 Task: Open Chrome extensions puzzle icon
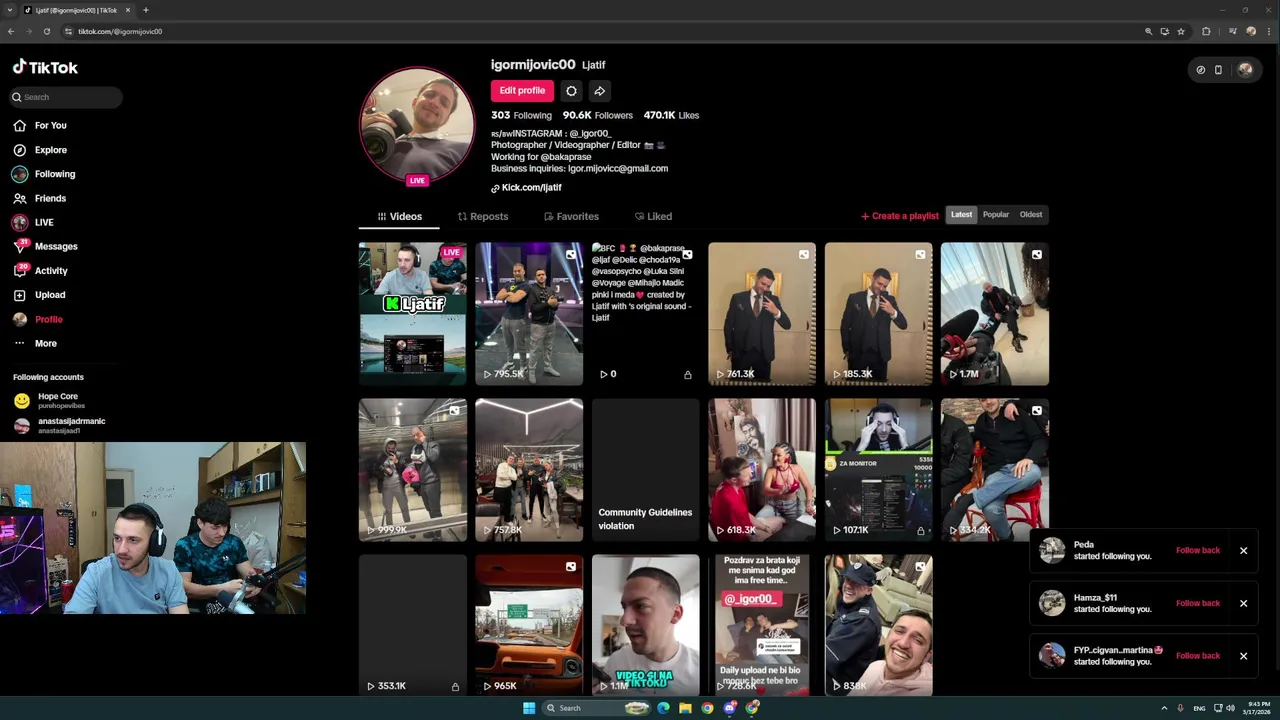point(1206,31)
